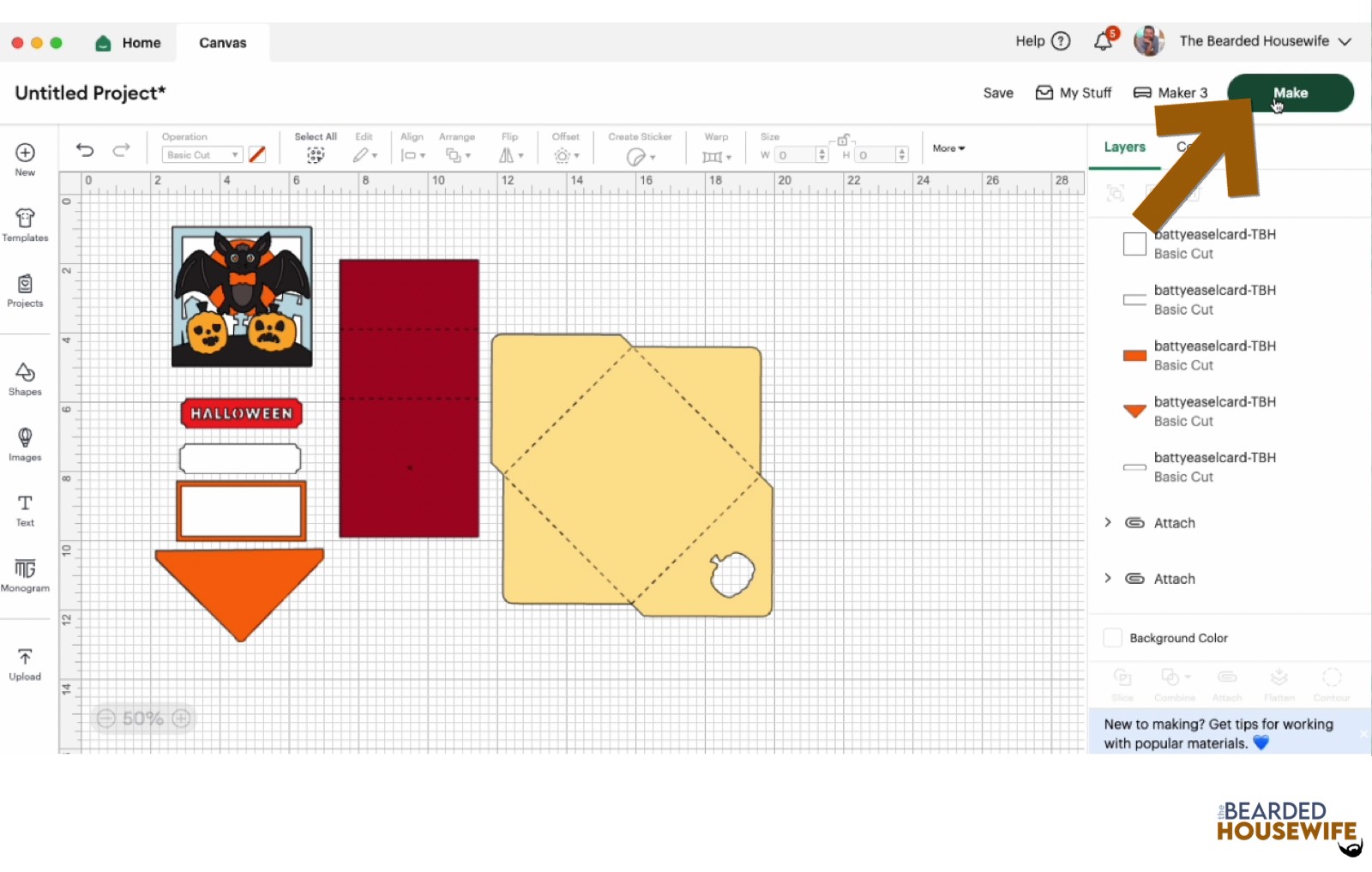
Task: Click the Upload icon
Action: (x=25, y=664)
